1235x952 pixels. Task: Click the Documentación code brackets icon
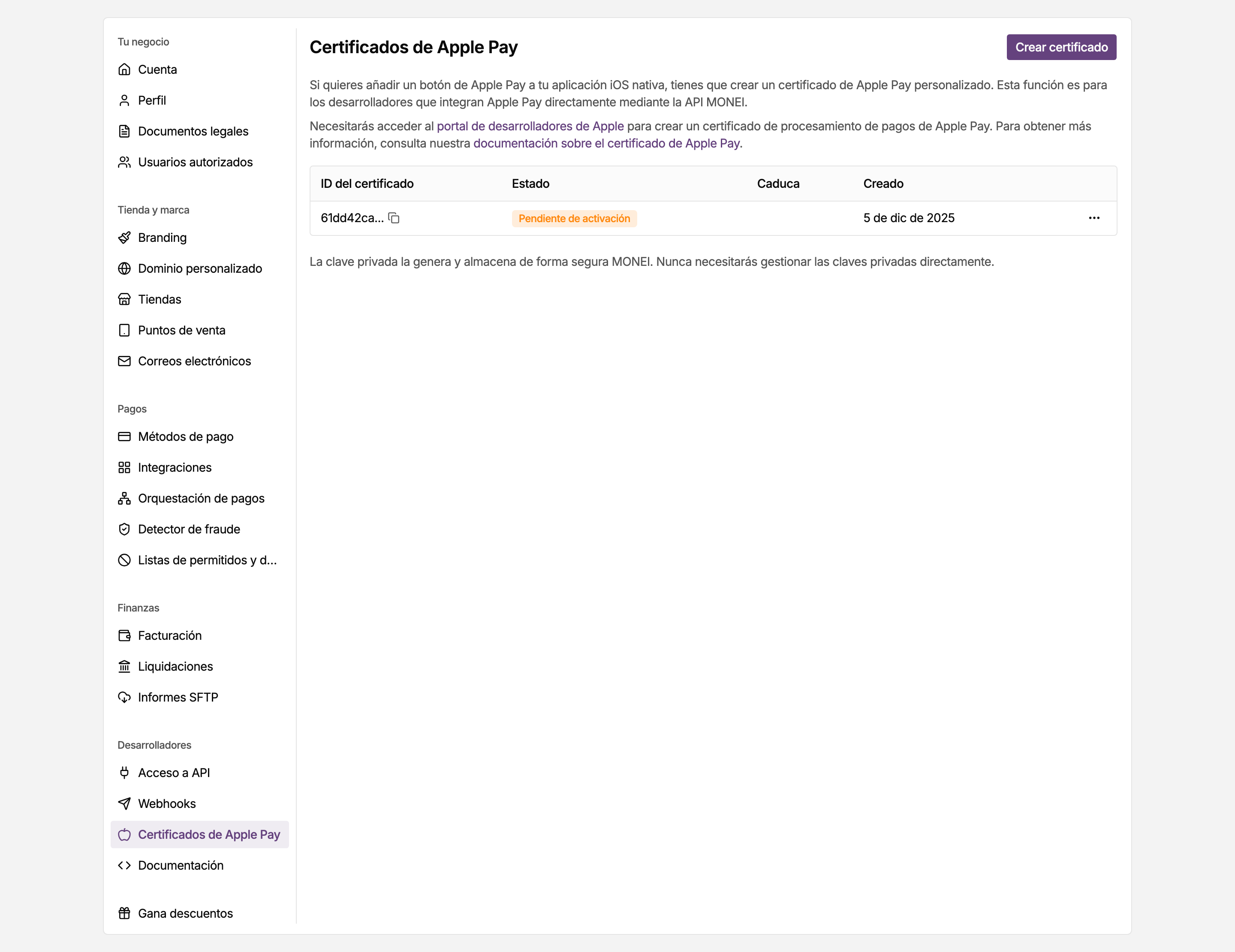(x=124, y=865)
